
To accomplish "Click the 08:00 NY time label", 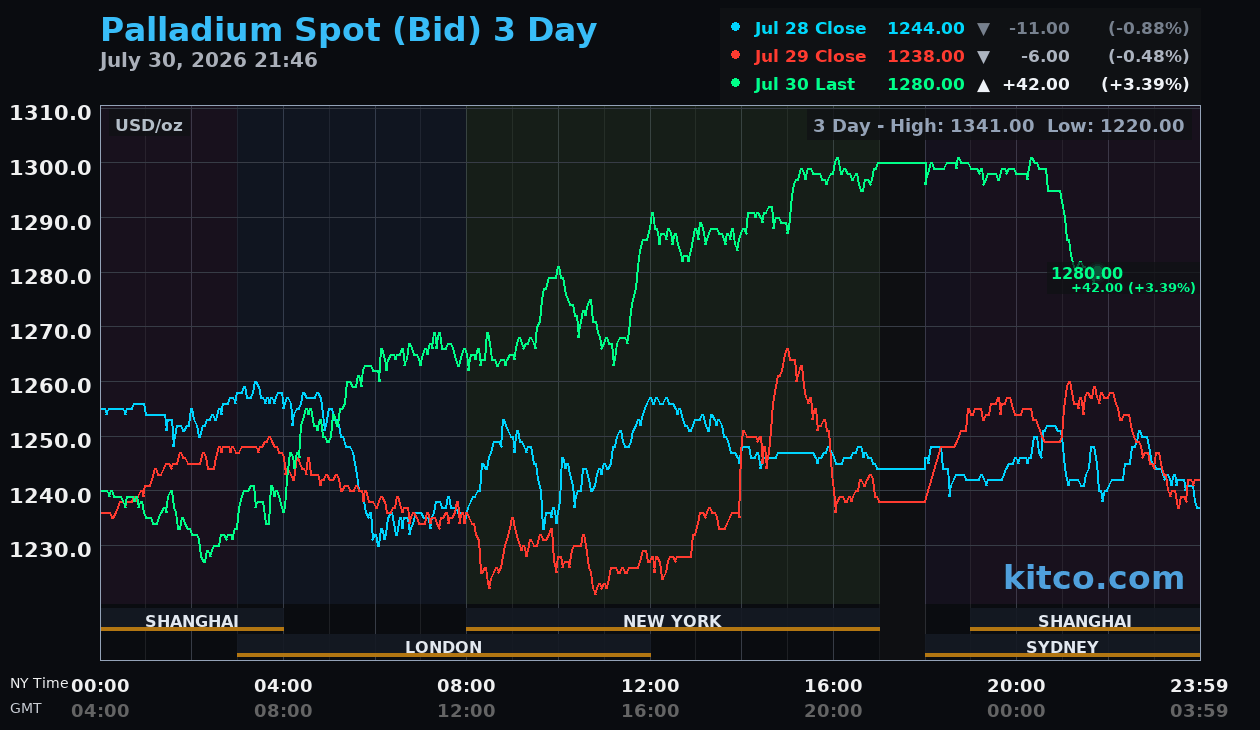I will pyautogui.click(x=466, y=686).
